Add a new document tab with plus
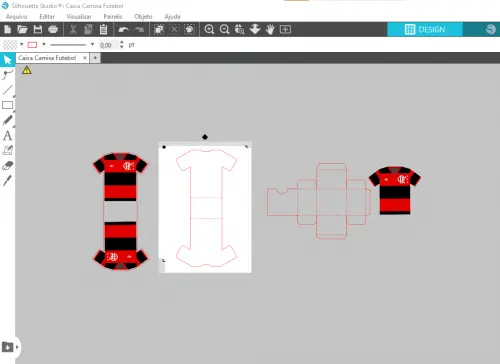The image size is (500, 364). tap(95, 58)
